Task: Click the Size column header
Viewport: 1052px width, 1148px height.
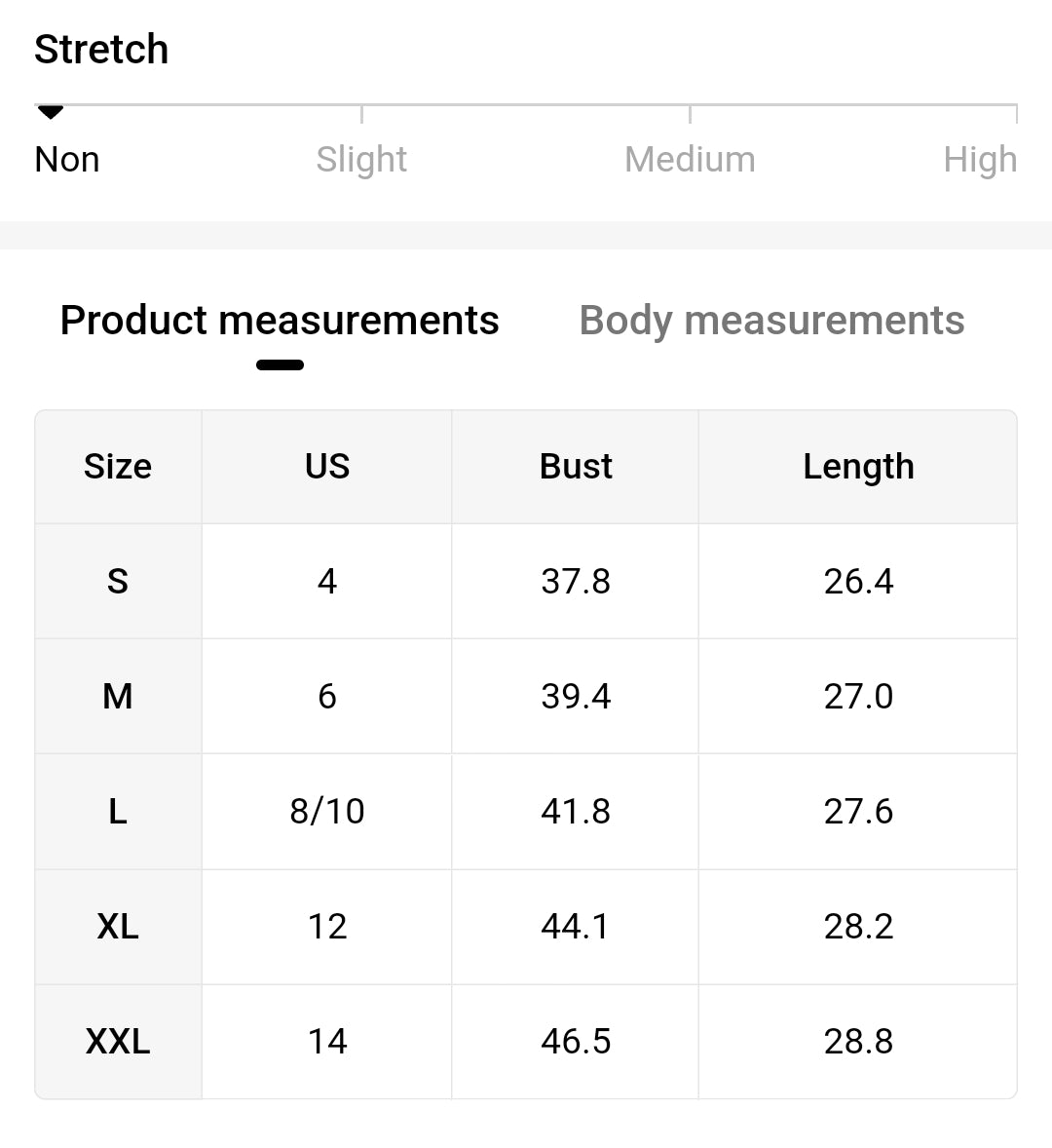Action: [x=118, y=467]
